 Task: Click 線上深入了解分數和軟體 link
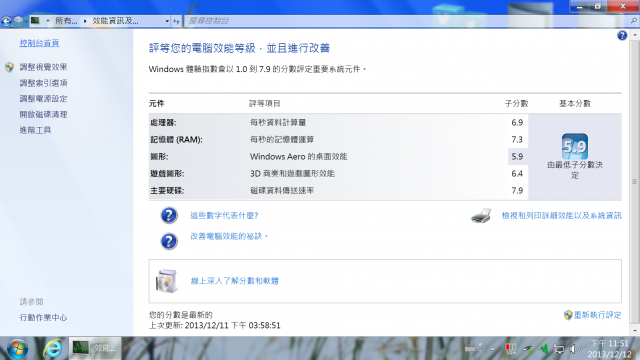235,281
